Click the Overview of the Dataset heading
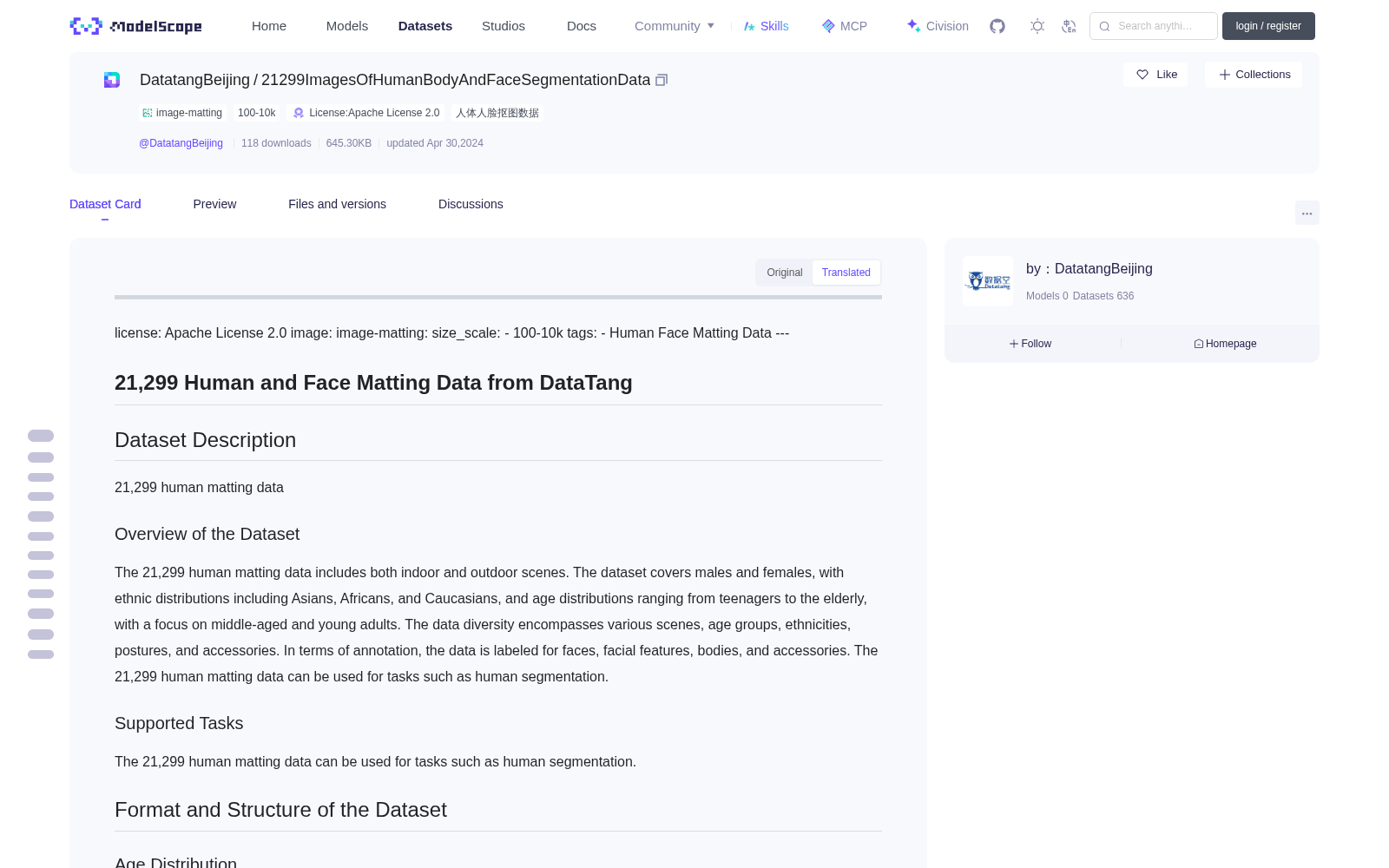1389x868 pixels. pyautogui.click(x=207, y=534)
